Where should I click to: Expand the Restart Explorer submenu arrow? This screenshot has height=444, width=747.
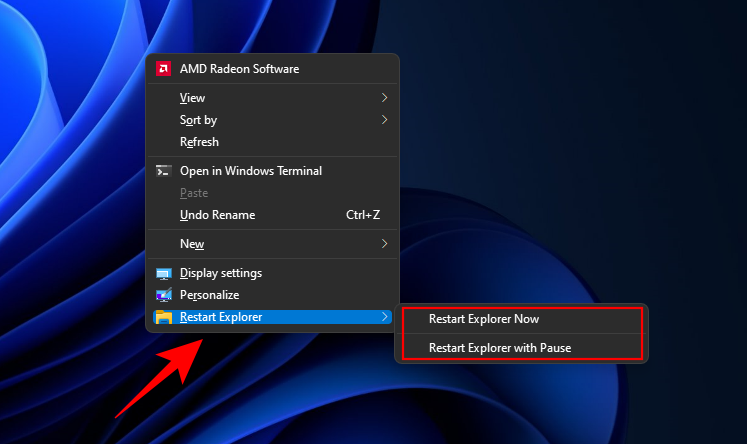(384, 316)
